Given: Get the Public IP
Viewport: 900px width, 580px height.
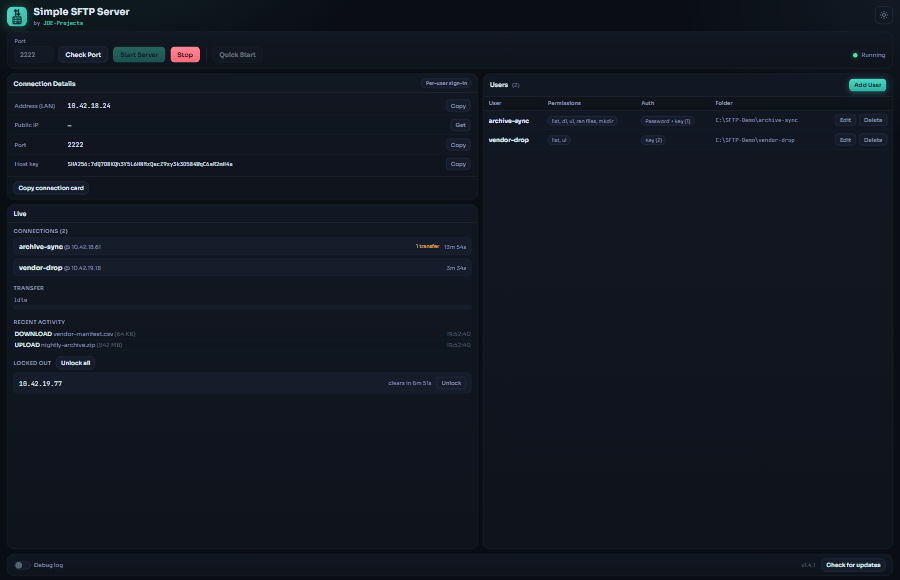Looking at the screenshot, I should [460, 125].
